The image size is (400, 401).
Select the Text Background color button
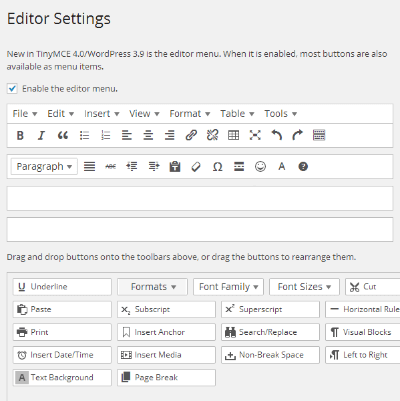pyautogui.click(x=62, y=378)
